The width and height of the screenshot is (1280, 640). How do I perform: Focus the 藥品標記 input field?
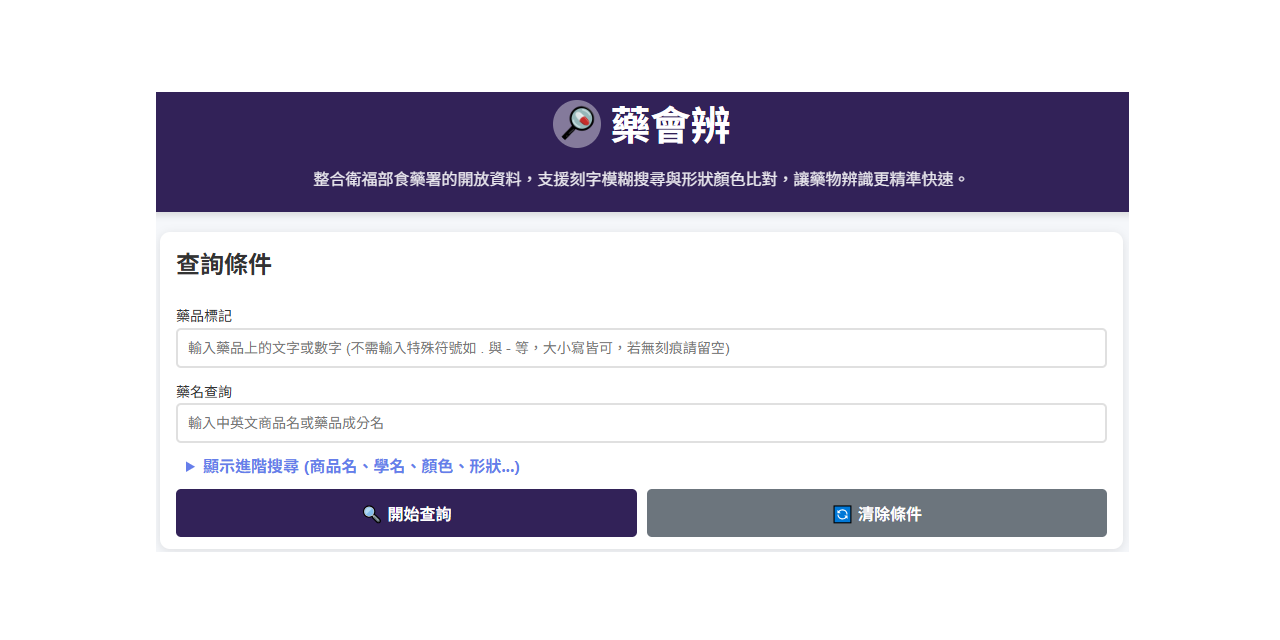(641, 348)
